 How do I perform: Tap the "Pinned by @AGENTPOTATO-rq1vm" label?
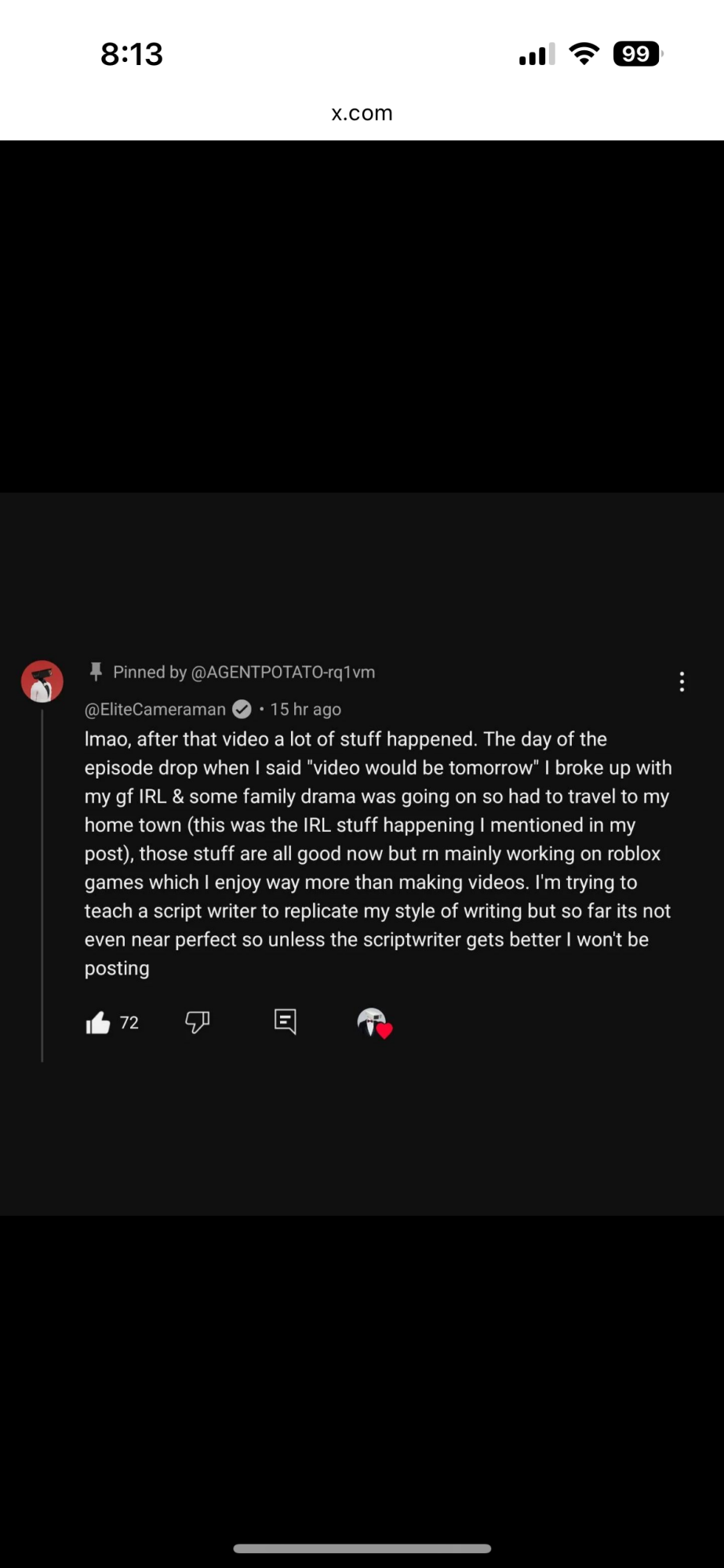(244, 672)
